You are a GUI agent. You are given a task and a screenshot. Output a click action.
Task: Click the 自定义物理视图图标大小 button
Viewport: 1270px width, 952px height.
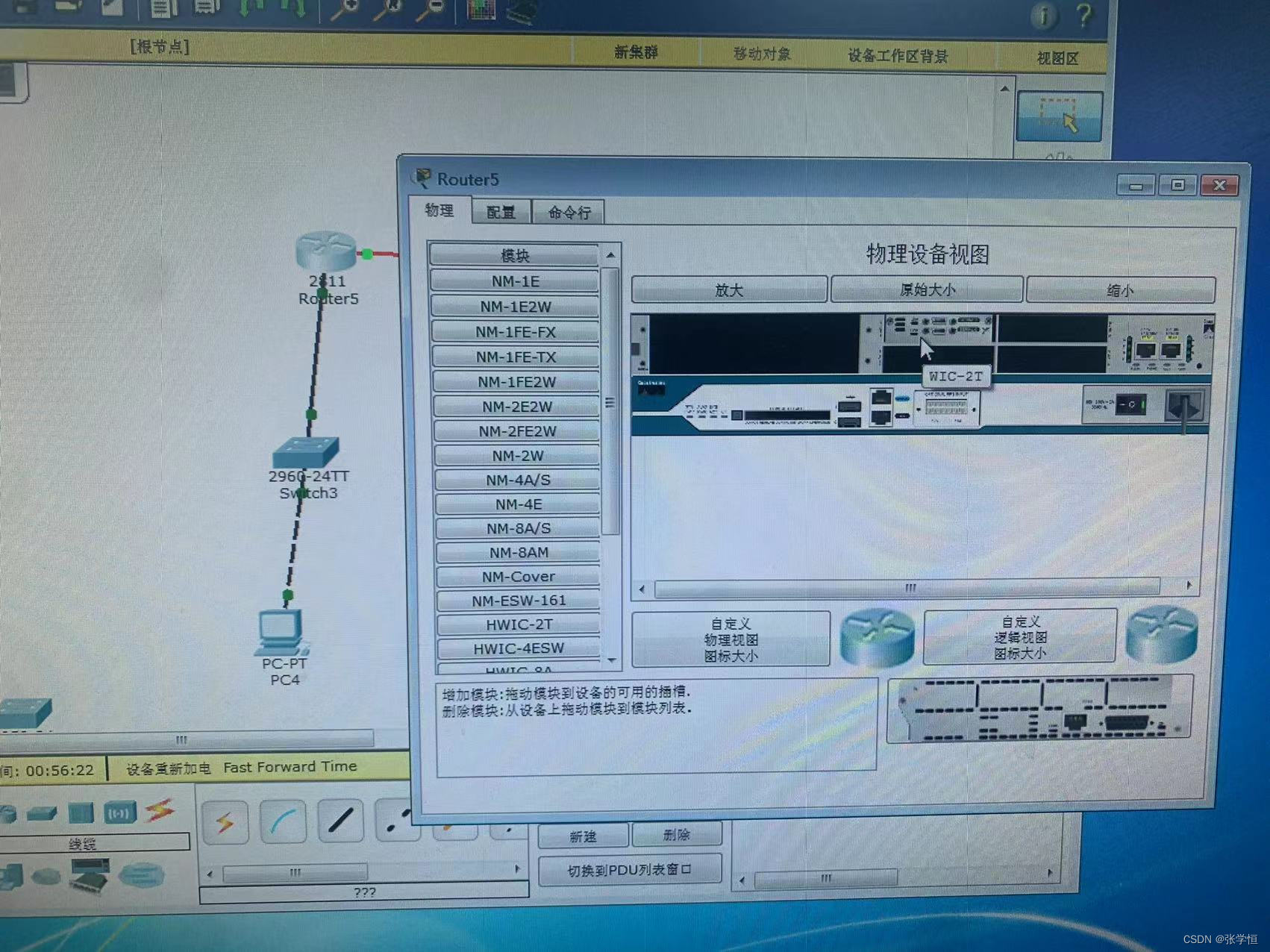pos(731,640)
